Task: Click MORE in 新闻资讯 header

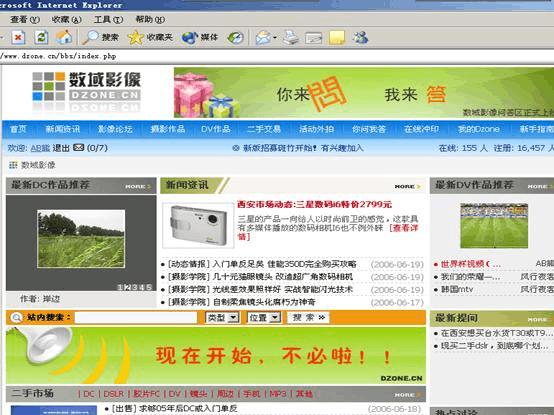Action: click(x=408, y=186)
